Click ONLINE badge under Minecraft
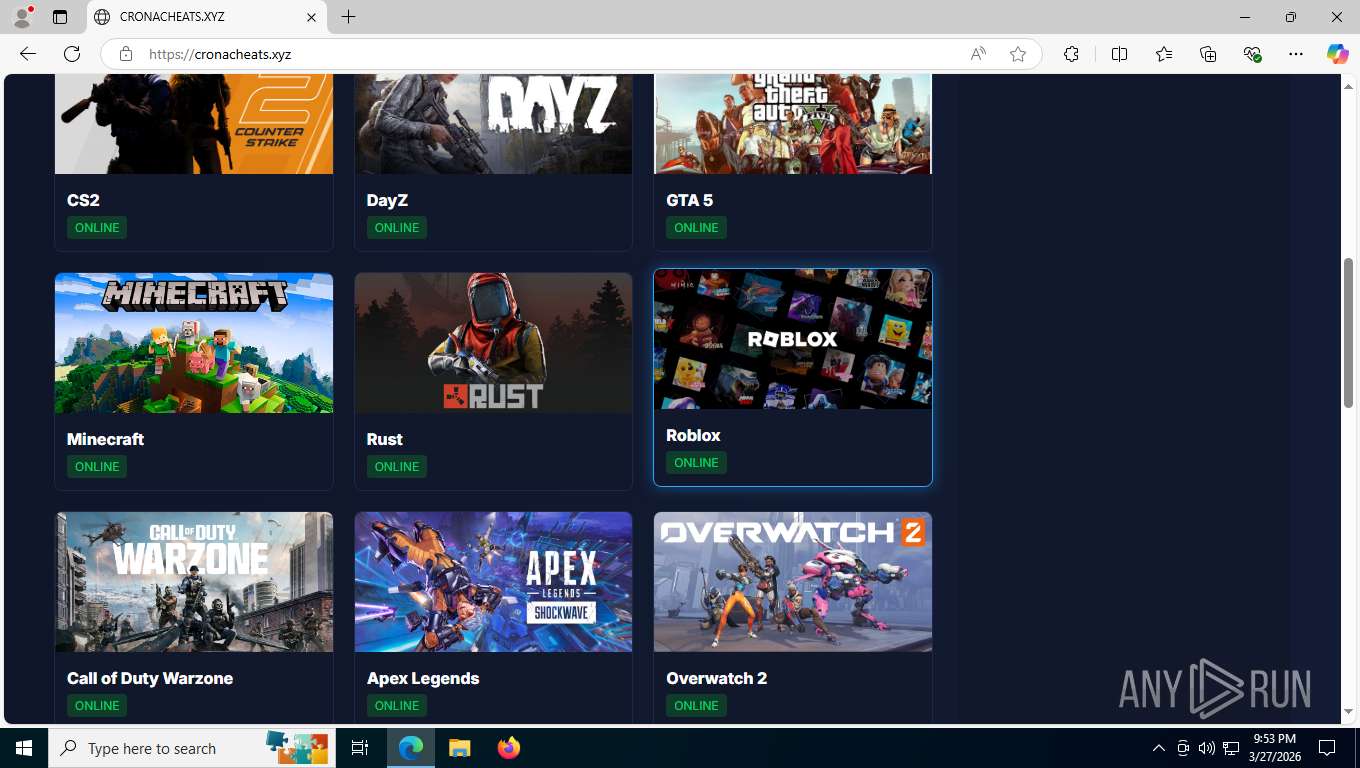 coord(97,467)
